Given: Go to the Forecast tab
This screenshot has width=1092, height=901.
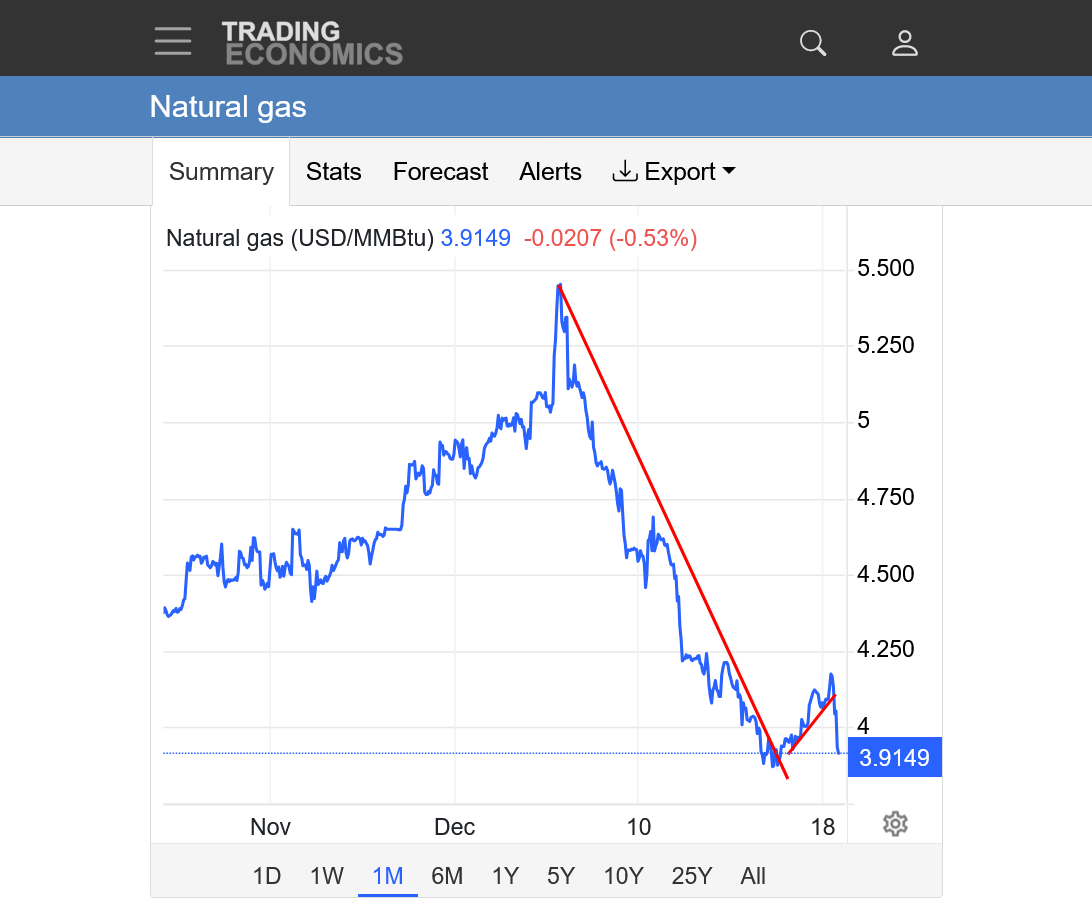Looking at the screenshot, I should (x=440, y=172).
